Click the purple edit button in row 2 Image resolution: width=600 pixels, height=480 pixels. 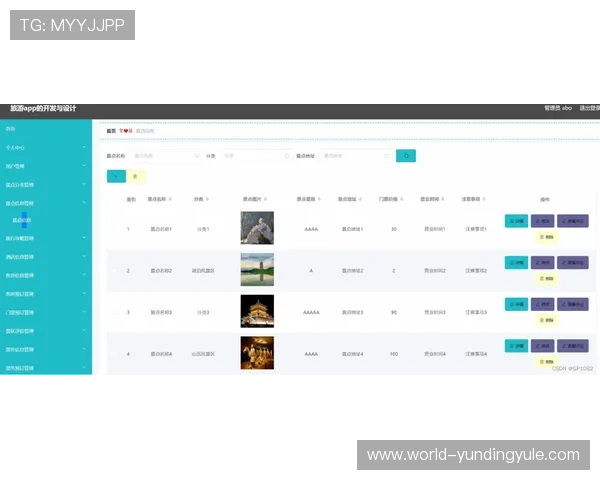545,263
